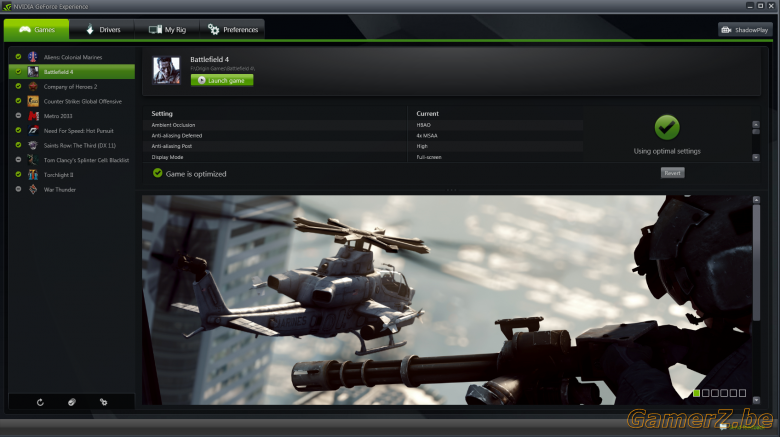Click the large green optimal settings checkmark
The height and width of the screenshot is (437, 780).
667,127
